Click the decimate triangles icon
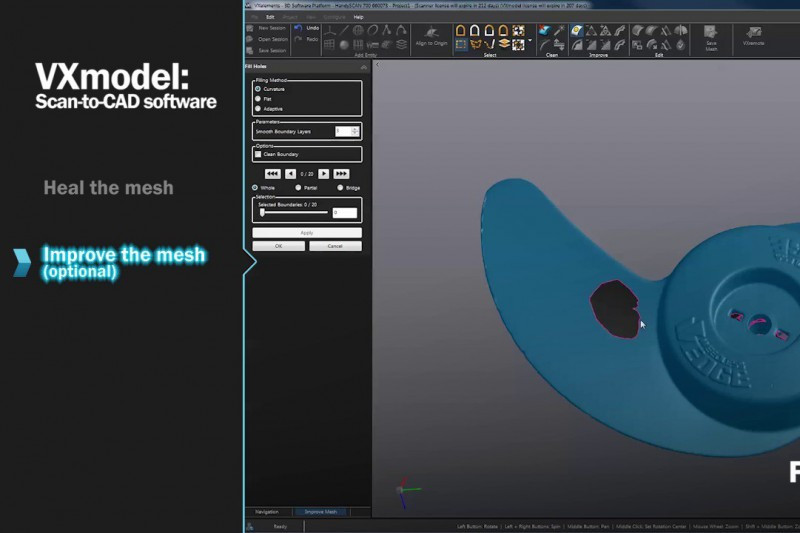Image resolution: width=800 pixels, height=533 pixels. [x=591, y=31]
